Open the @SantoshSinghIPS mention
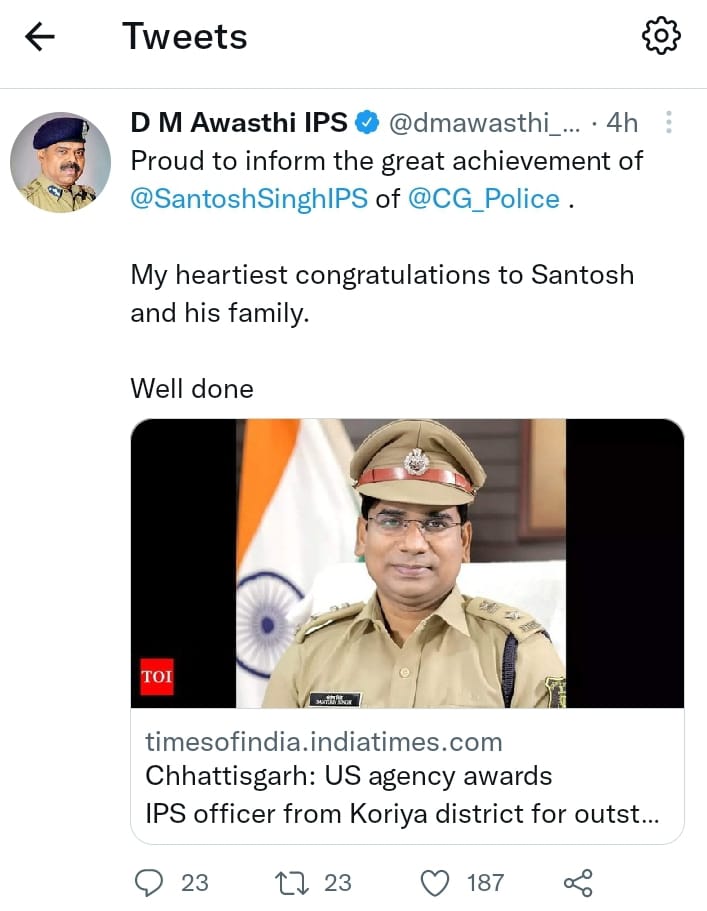This screenshot has height=911, width=707. pyautogui.click(x=249, y=198)
